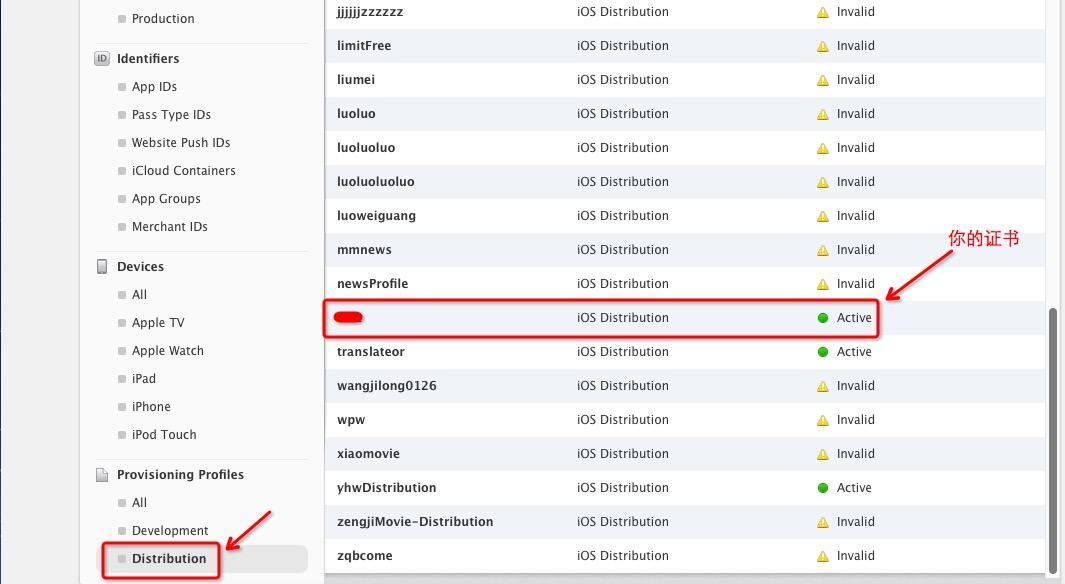Show All provisioning profiles
This screenshot has height=584, width=1065.
click(139, 503)
